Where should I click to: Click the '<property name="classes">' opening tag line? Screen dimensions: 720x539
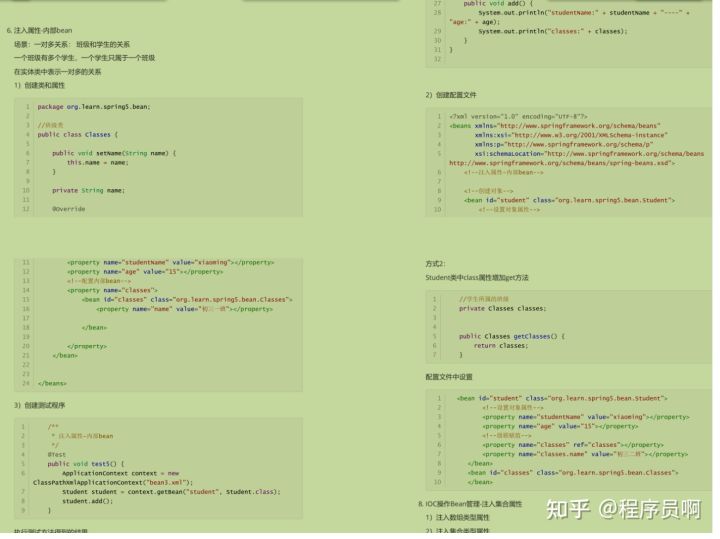pos(112,290)
